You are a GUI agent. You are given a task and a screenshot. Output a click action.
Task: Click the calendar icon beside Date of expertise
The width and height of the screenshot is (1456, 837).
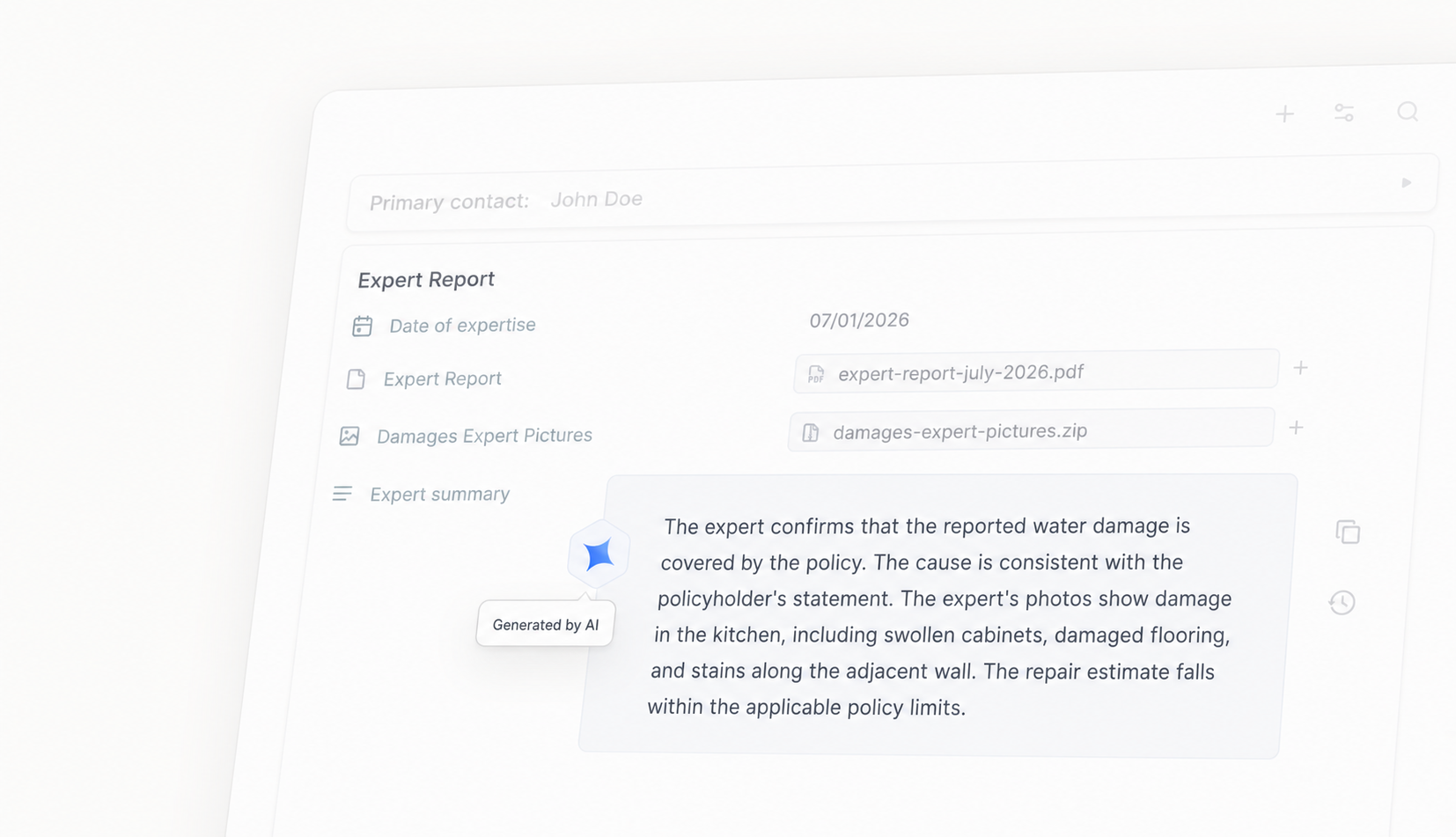[362, 327]
